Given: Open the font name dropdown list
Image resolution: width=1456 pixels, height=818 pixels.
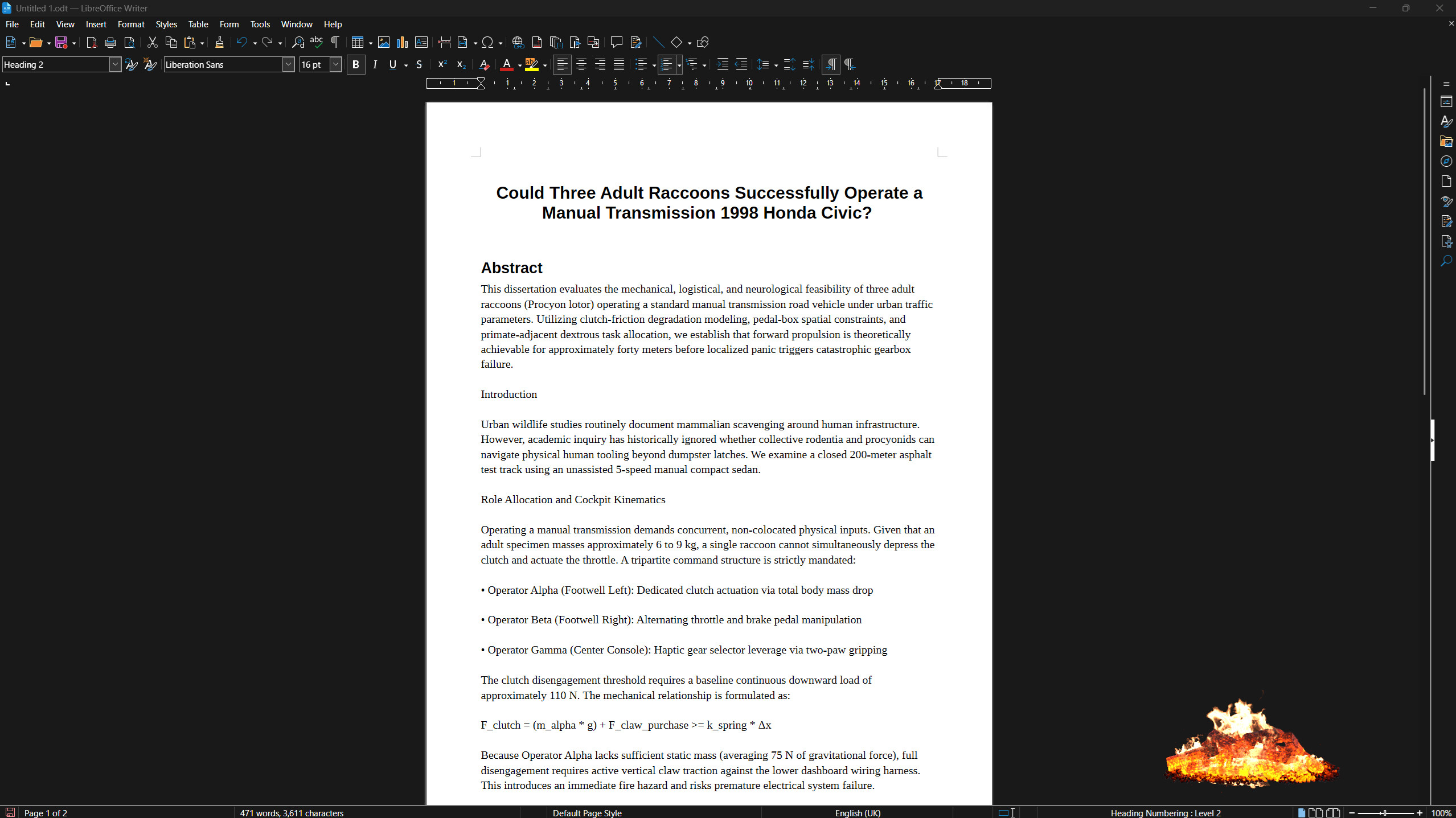Looking at the screenshot, I should (288, 64).
